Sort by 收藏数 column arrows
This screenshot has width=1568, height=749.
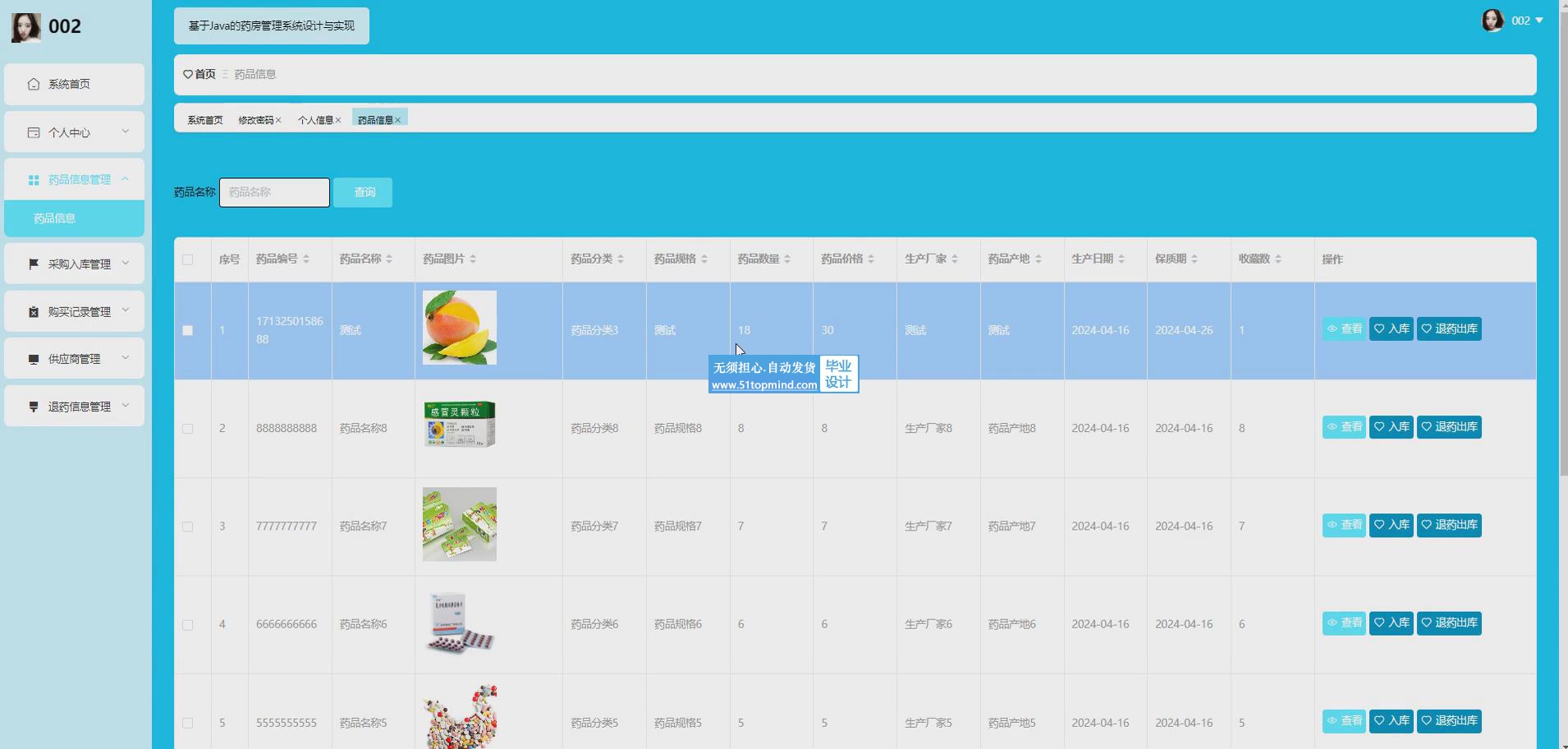(1278, 259)
